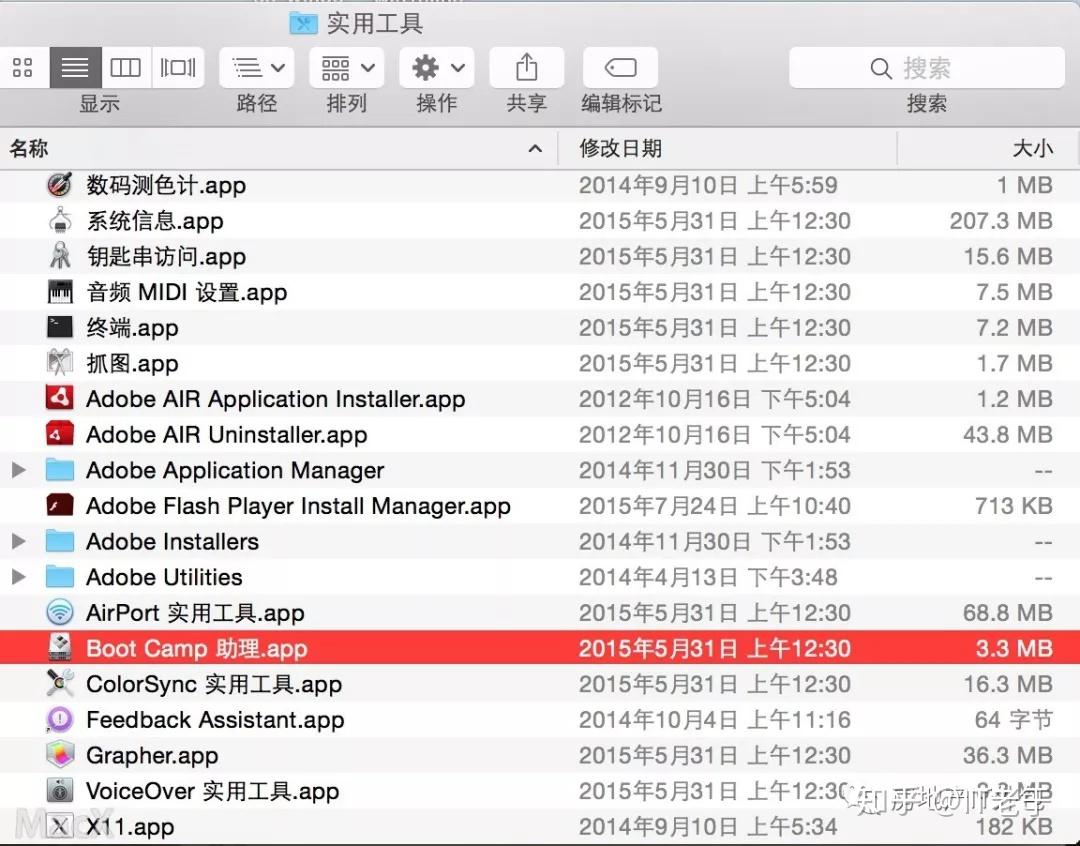Expand the Adobe Utilities folder

[18, 577]
